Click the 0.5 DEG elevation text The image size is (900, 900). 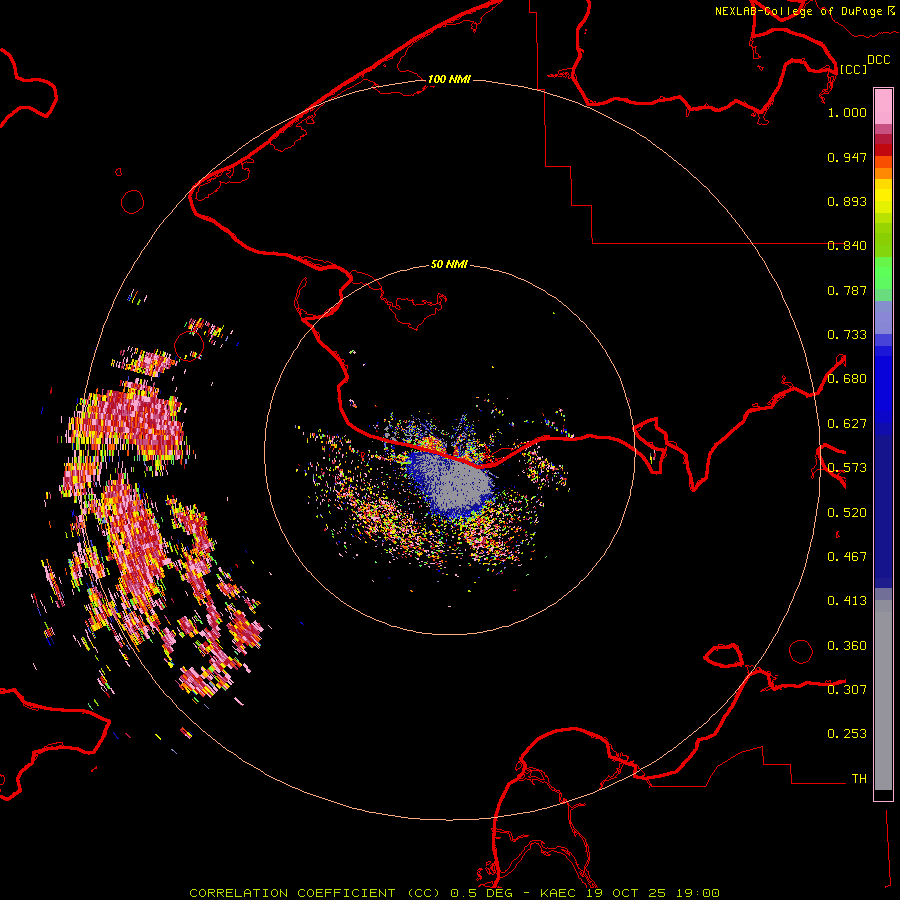pyautogui.click(x=481, y=893)
